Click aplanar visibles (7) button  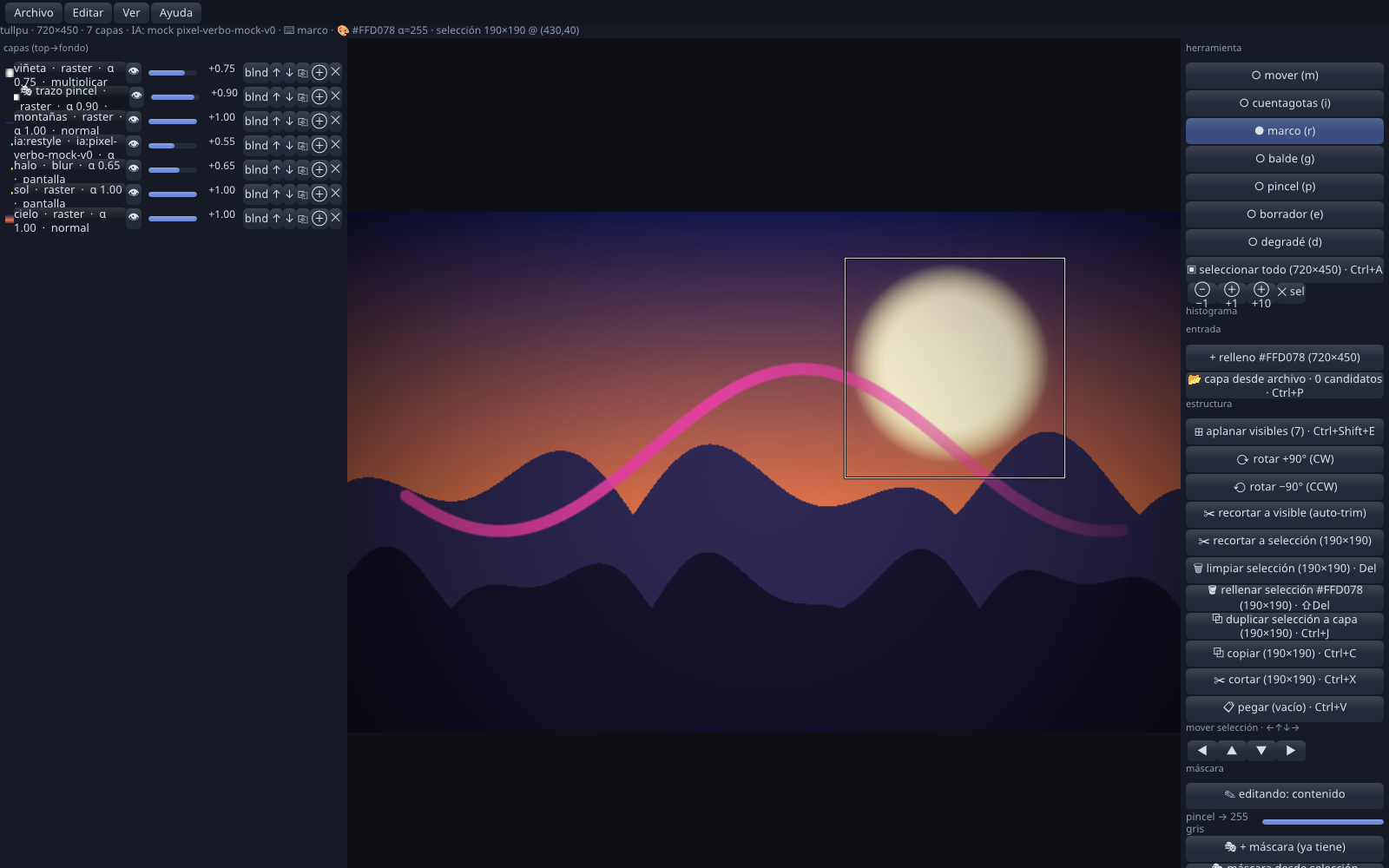coord(1285,431)
